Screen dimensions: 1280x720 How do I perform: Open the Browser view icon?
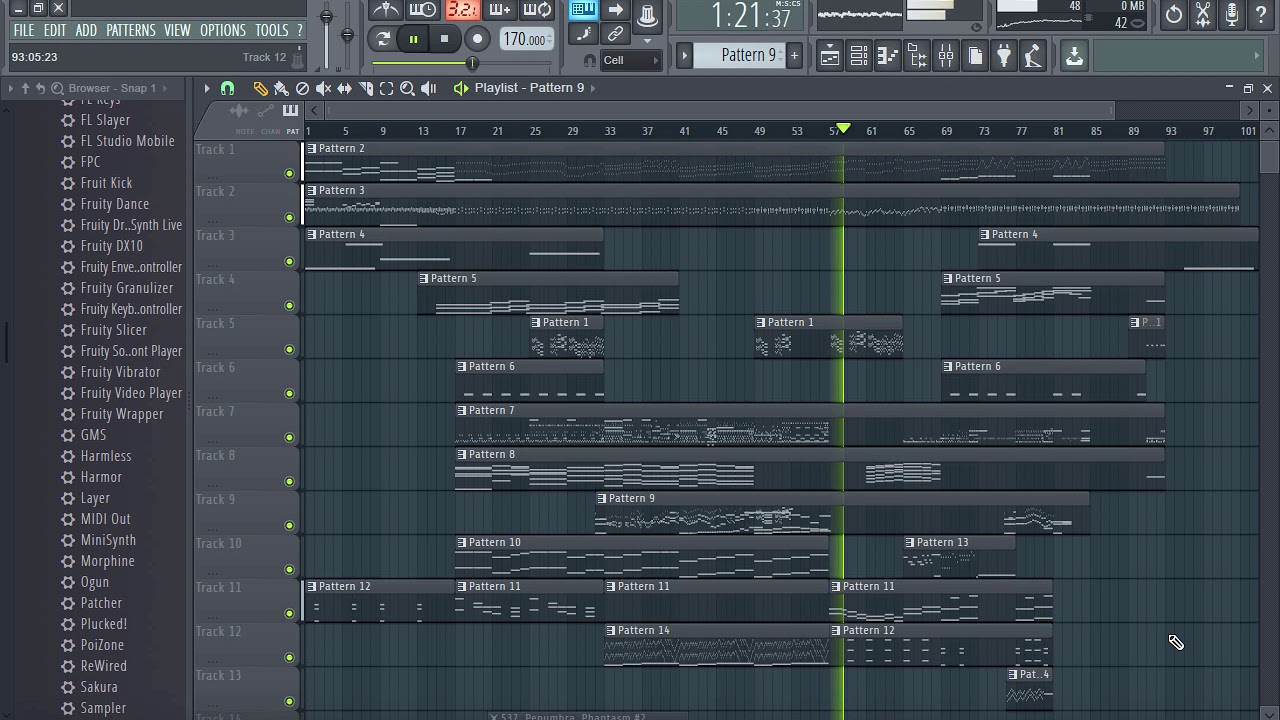click(x=917, y=56)
